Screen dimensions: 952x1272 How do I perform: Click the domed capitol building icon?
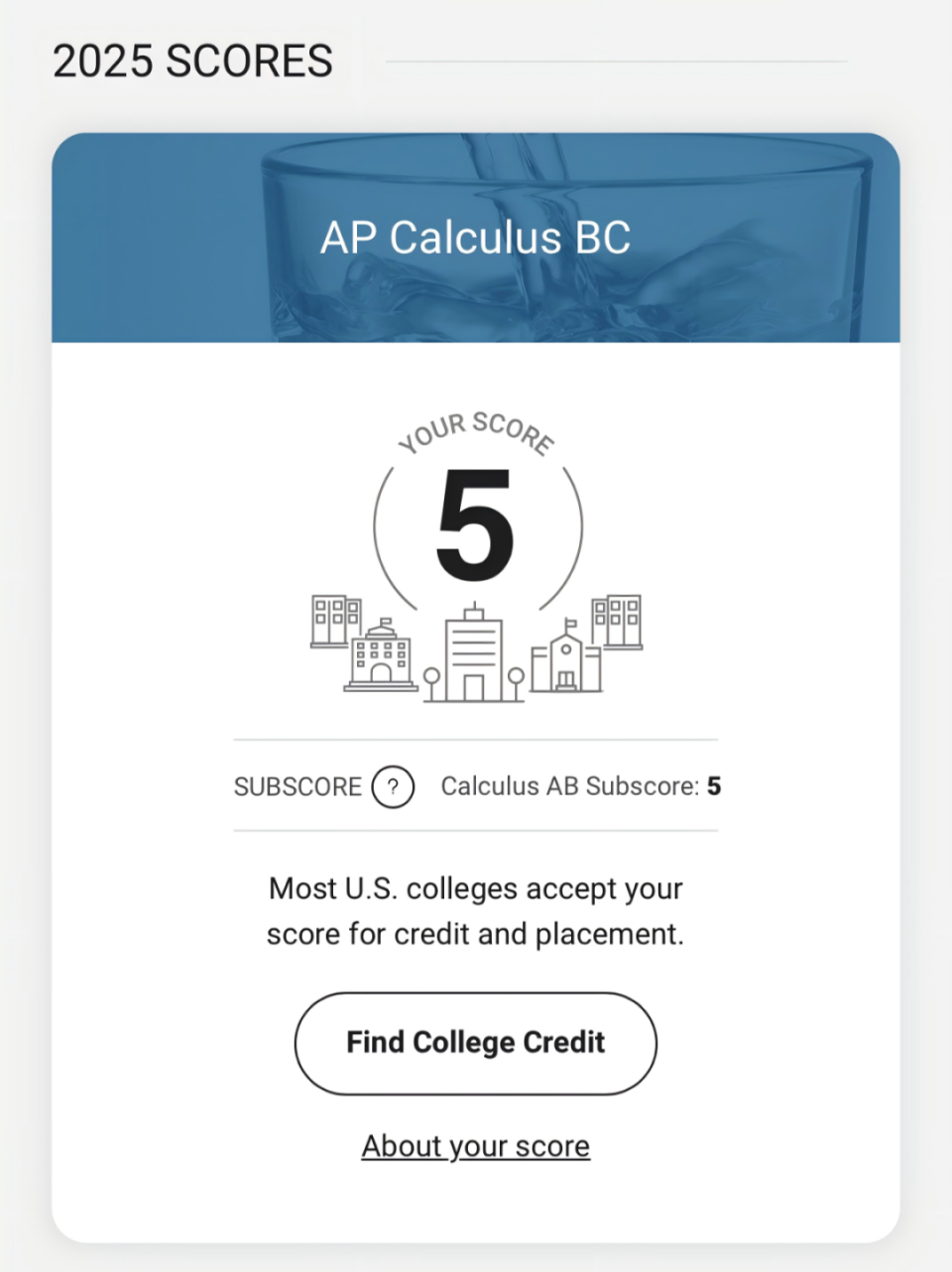(381, 655)
